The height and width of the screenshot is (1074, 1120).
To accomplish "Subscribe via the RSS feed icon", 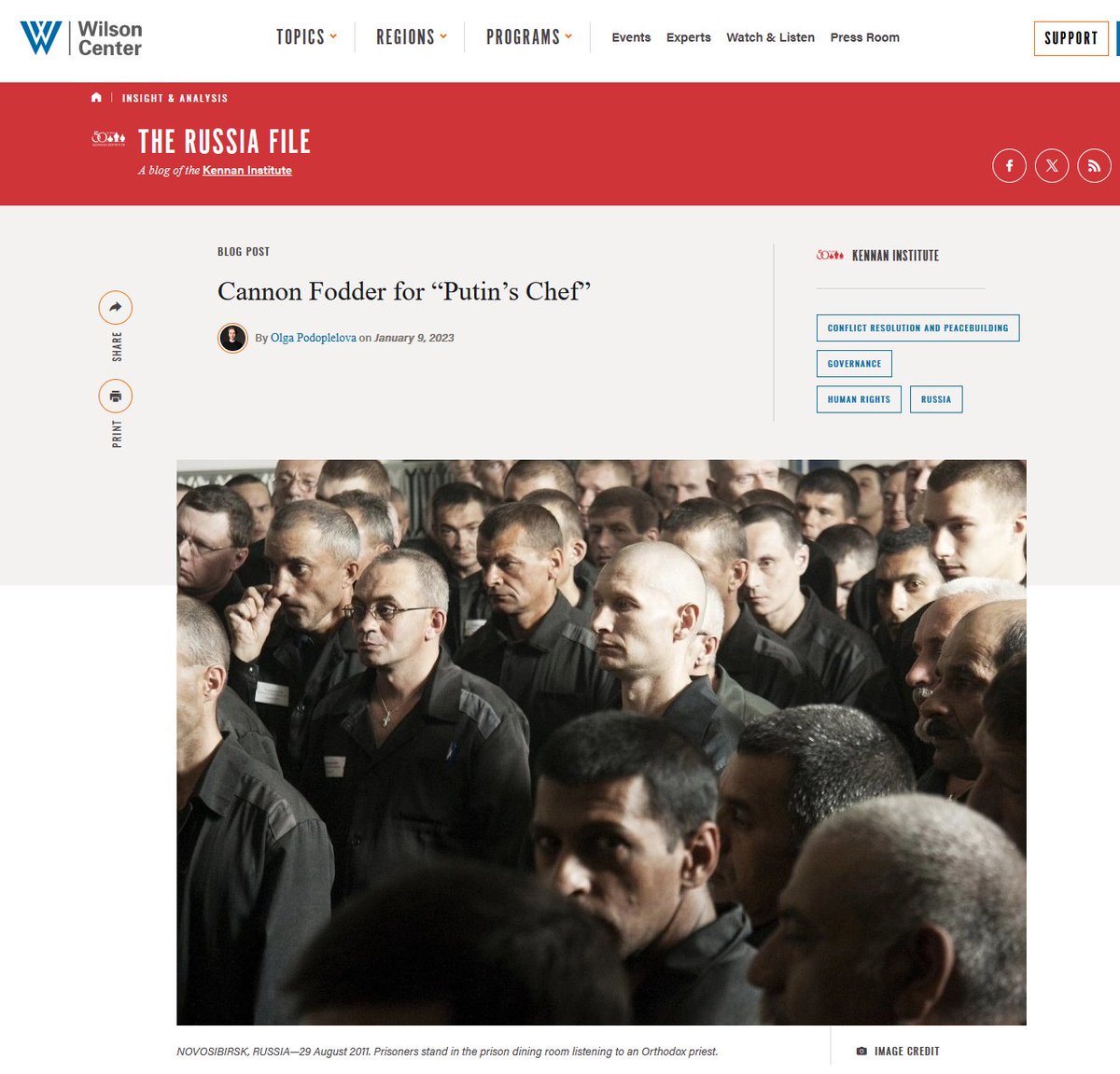I will tap(1094, 166).
